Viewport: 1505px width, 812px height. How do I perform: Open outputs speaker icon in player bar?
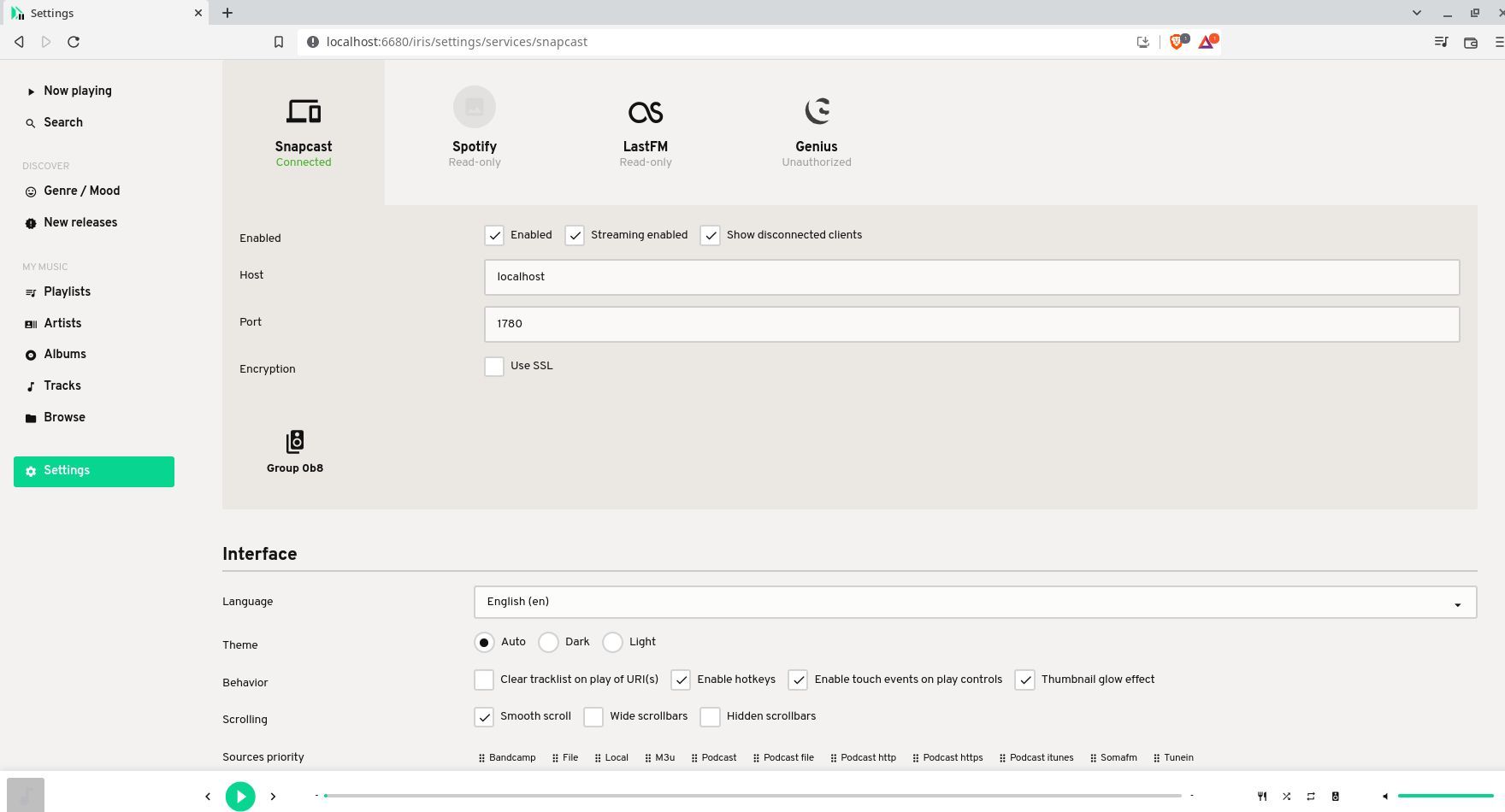pyautogui.click(x=1335, y=797)
